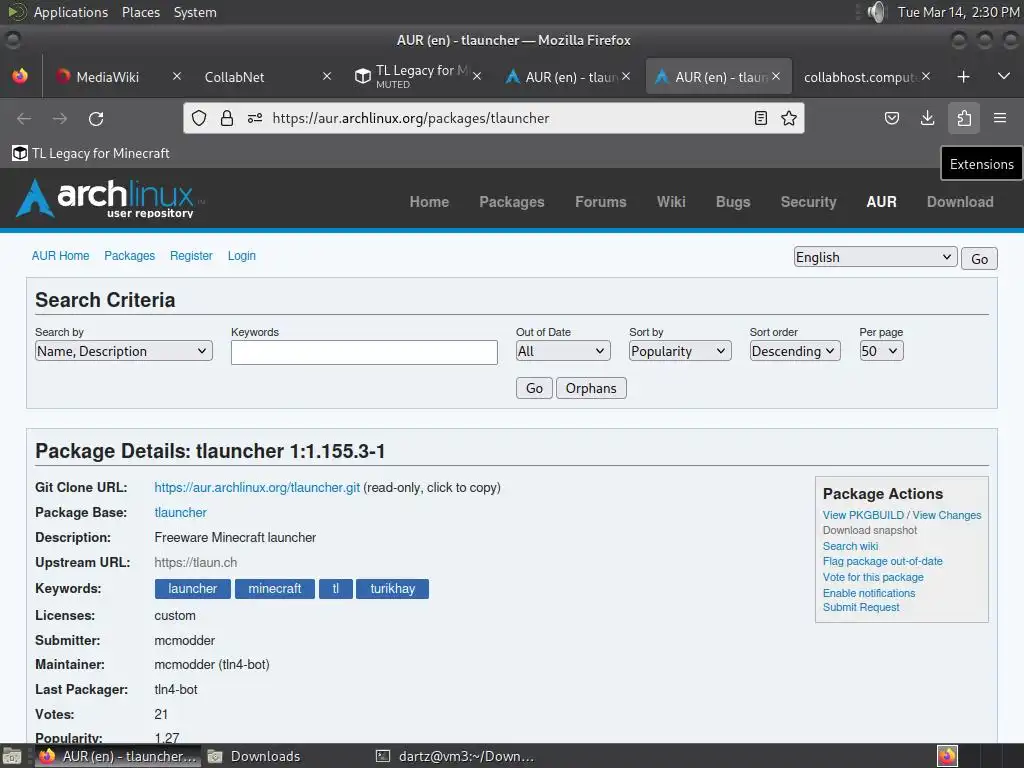Close the collabhost.compute tab
1024x768 pixels.
(x=926, y=76)
